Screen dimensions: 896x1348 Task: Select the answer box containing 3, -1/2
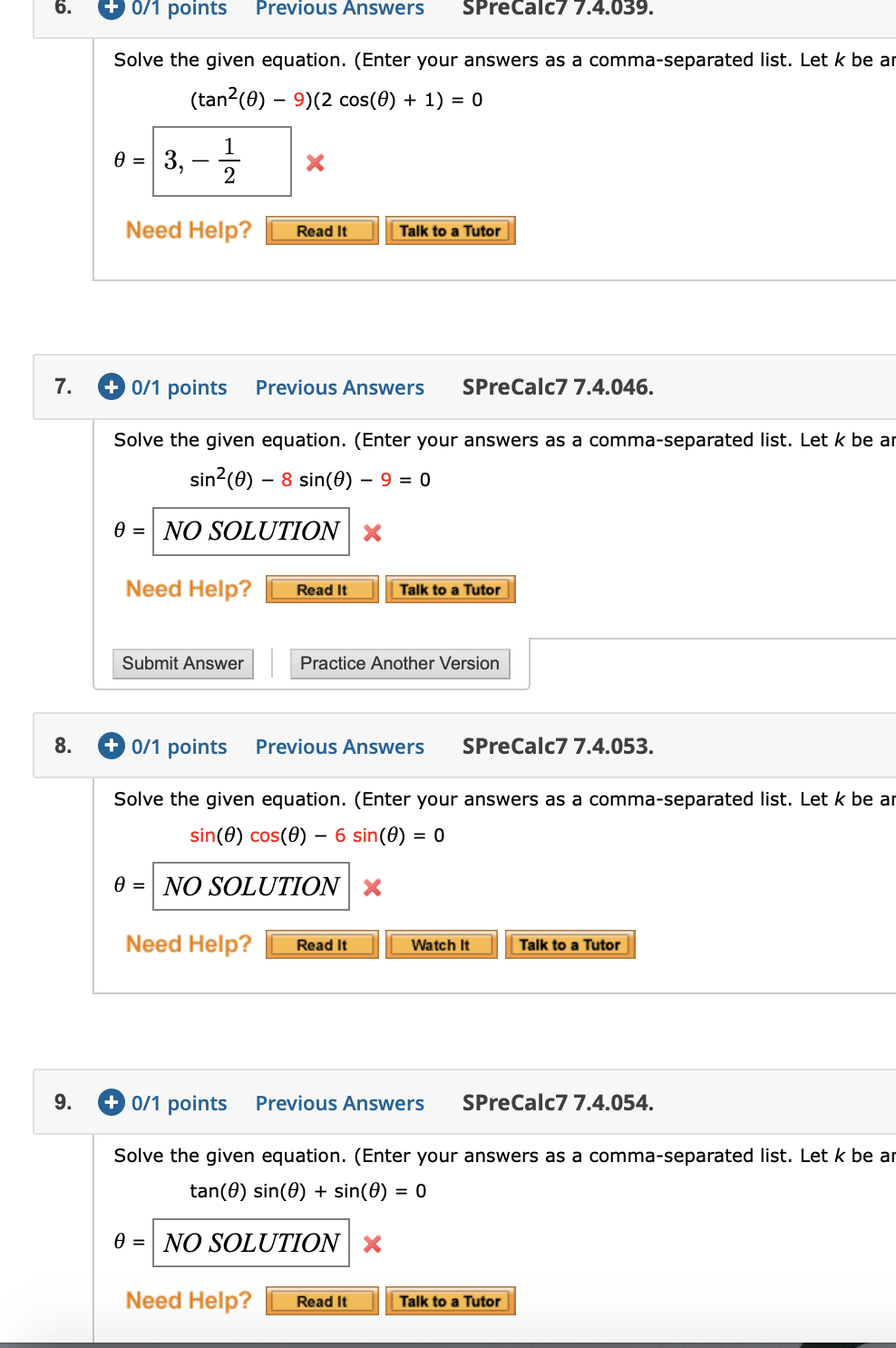tap(221, 162)
